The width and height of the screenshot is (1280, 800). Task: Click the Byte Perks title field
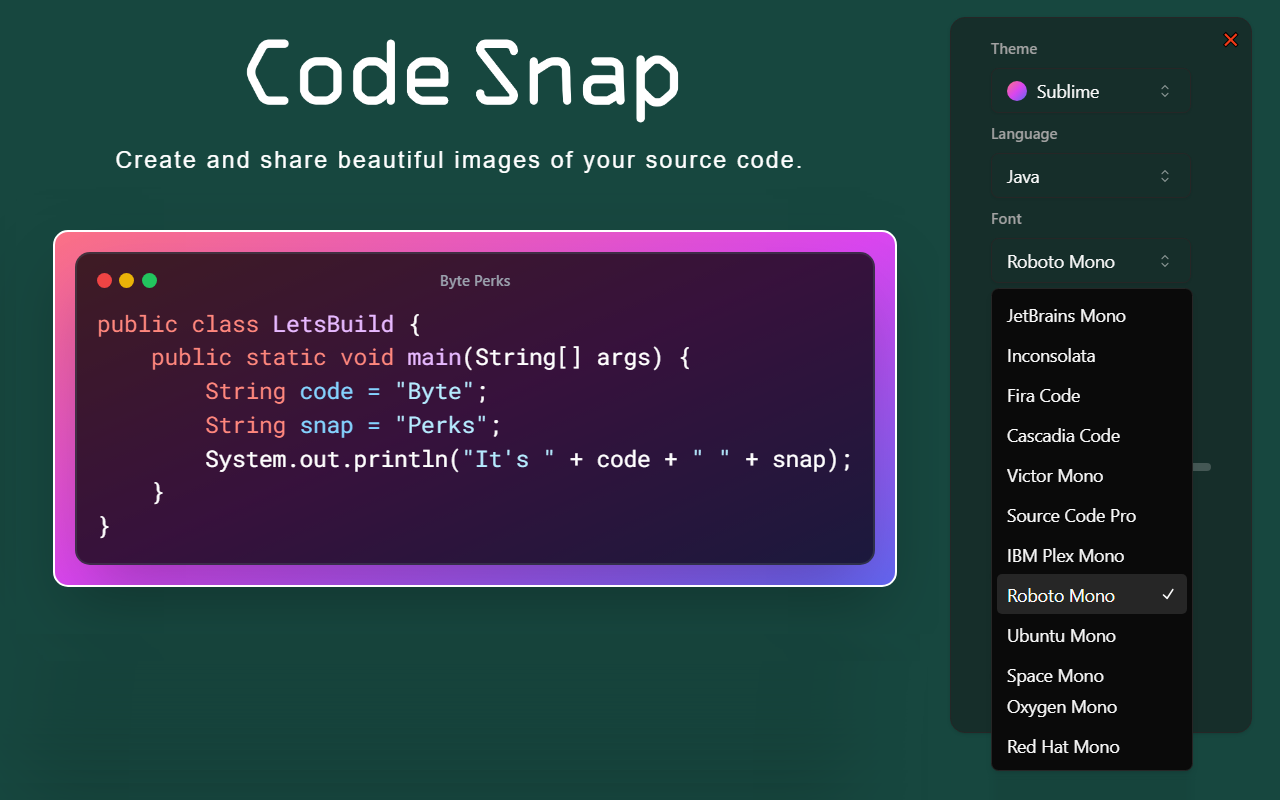(475, 281)
